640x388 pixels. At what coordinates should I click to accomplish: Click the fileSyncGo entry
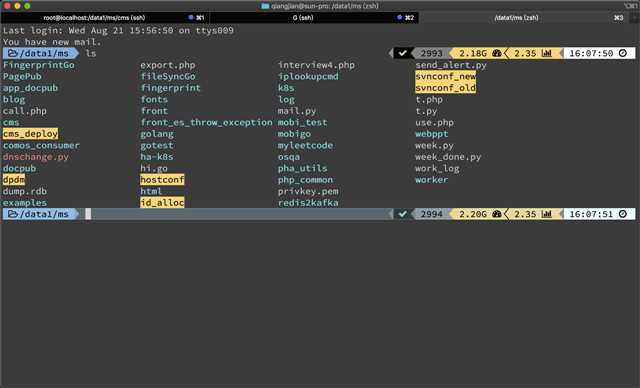pos(168,76)
